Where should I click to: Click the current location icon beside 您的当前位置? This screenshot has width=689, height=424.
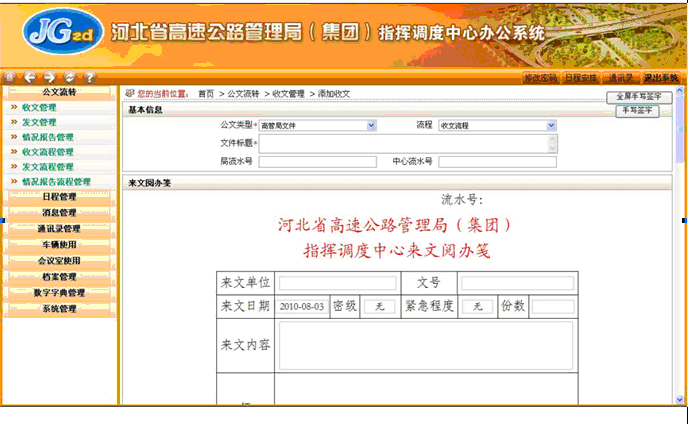pos(130,93)
